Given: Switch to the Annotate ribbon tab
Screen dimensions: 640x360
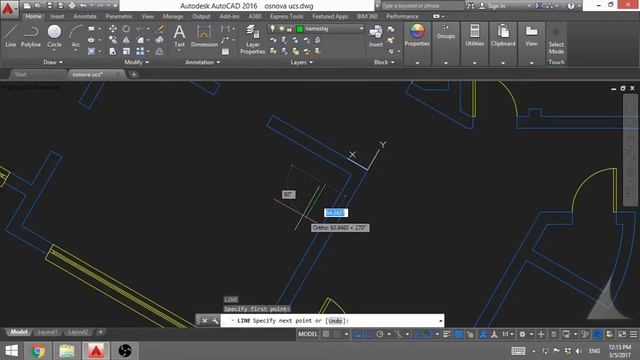Looking at the screenshot, I should pos(85,16).
